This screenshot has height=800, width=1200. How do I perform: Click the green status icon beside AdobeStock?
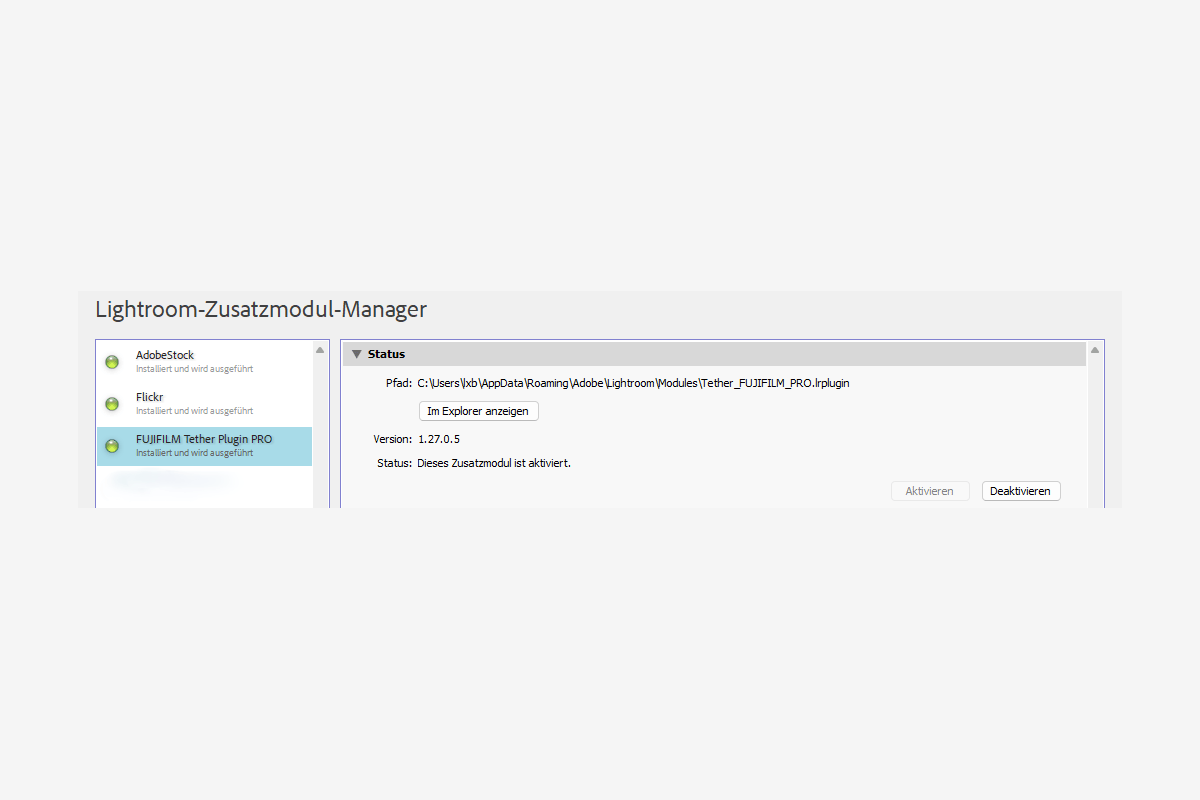pyautogui.click(x=112, y=362)
